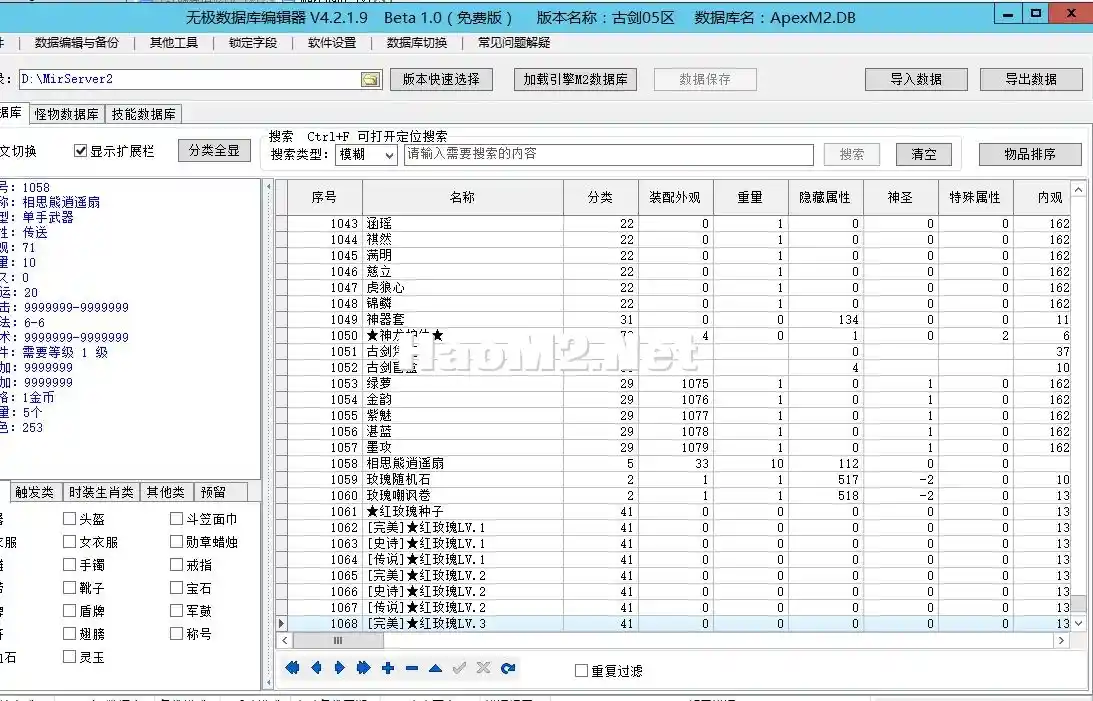
Task: Open 常见问题解疑 menu
Action: tap(514, 43)
